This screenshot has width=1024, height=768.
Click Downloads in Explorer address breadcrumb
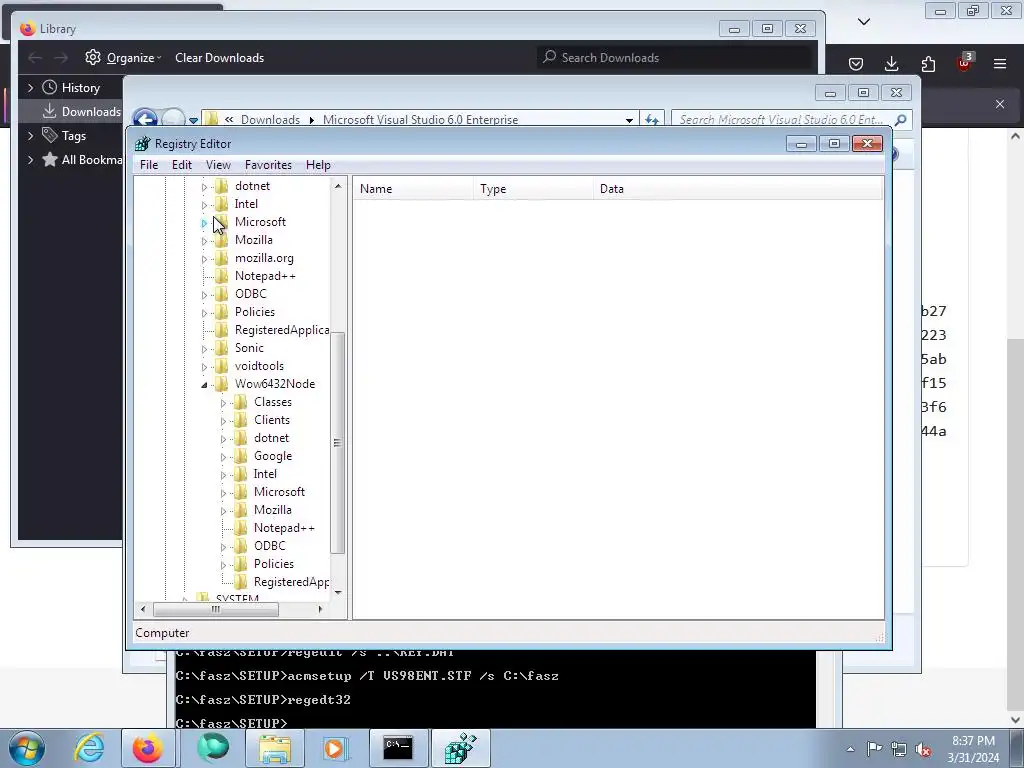point(270,120)
